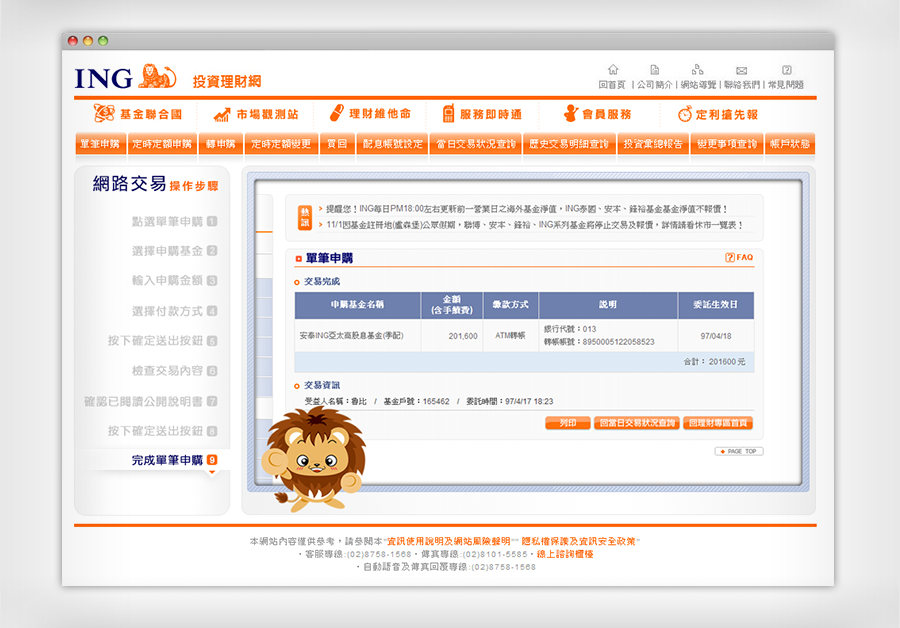Open the 市場觀測站 main menu
The width and height of the screenshot is (900, 628).
256,114
